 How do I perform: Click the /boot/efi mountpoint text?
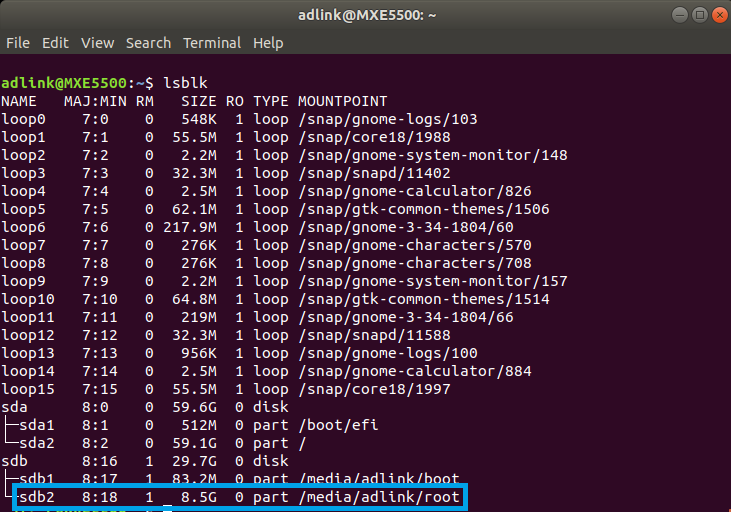click(x=336, y=425)
